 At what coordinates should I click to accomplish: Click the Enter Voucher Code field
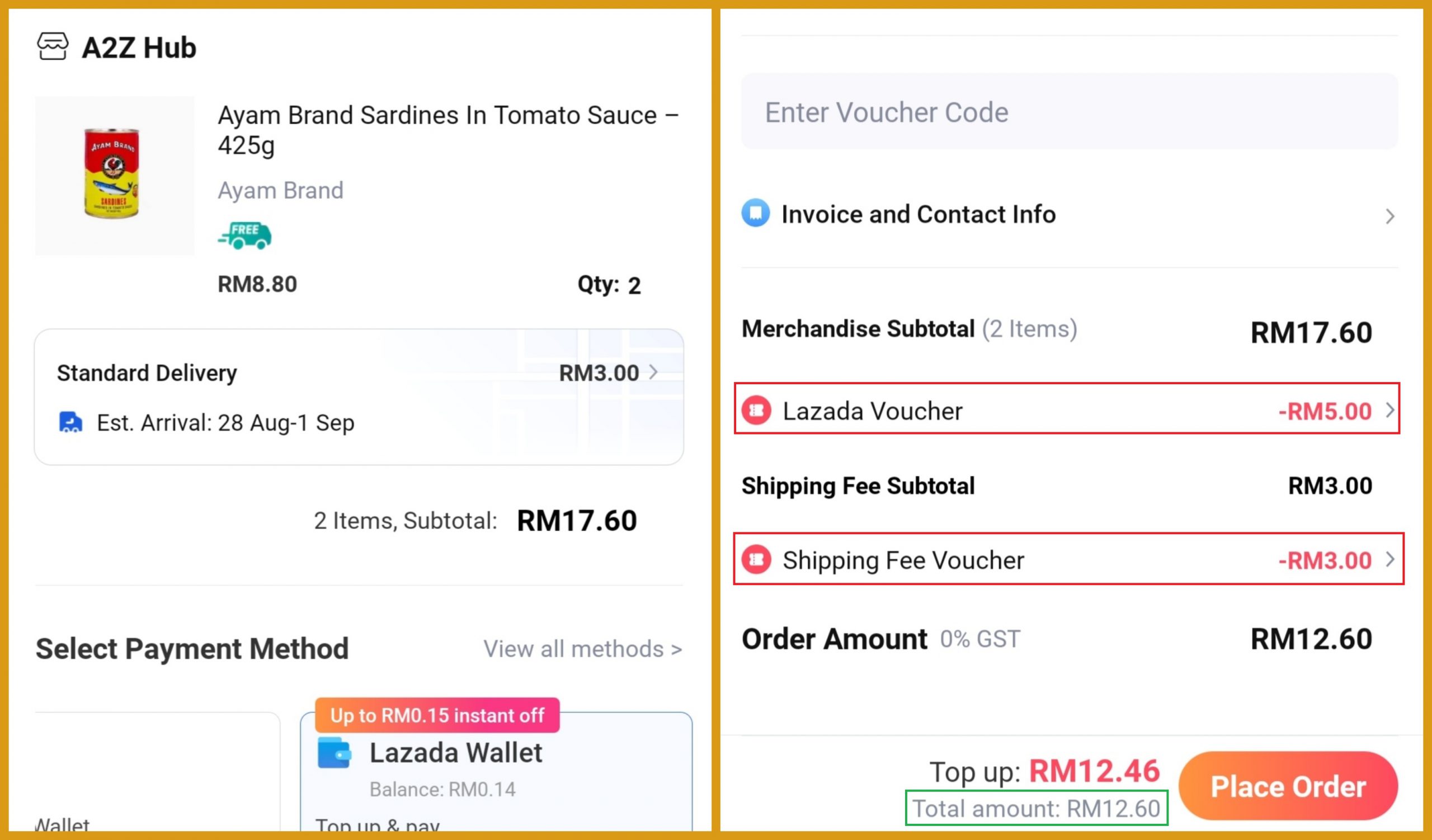[x=1068, y=112]
